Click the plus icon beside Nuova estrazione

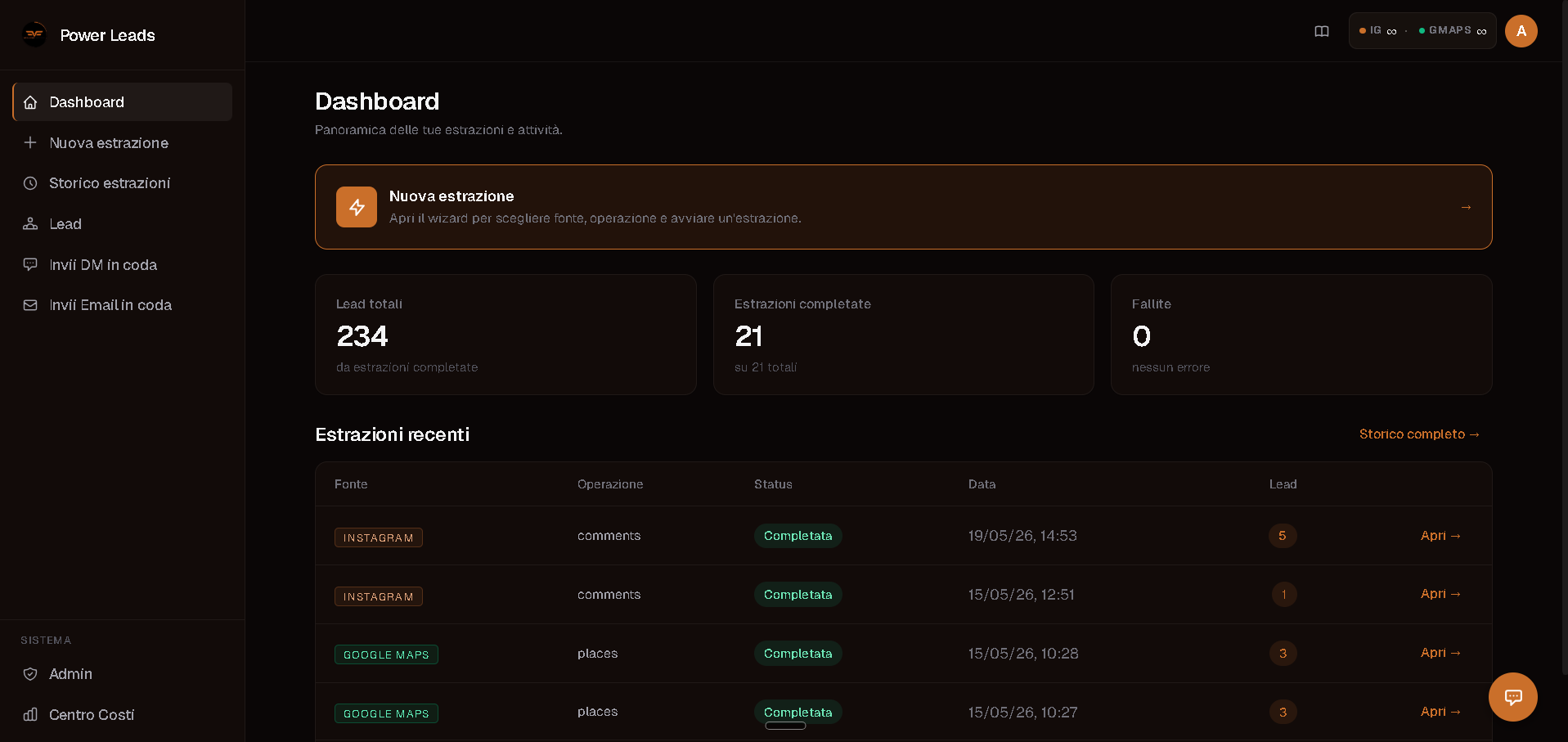pyautogui.click(x=30, y=142)
